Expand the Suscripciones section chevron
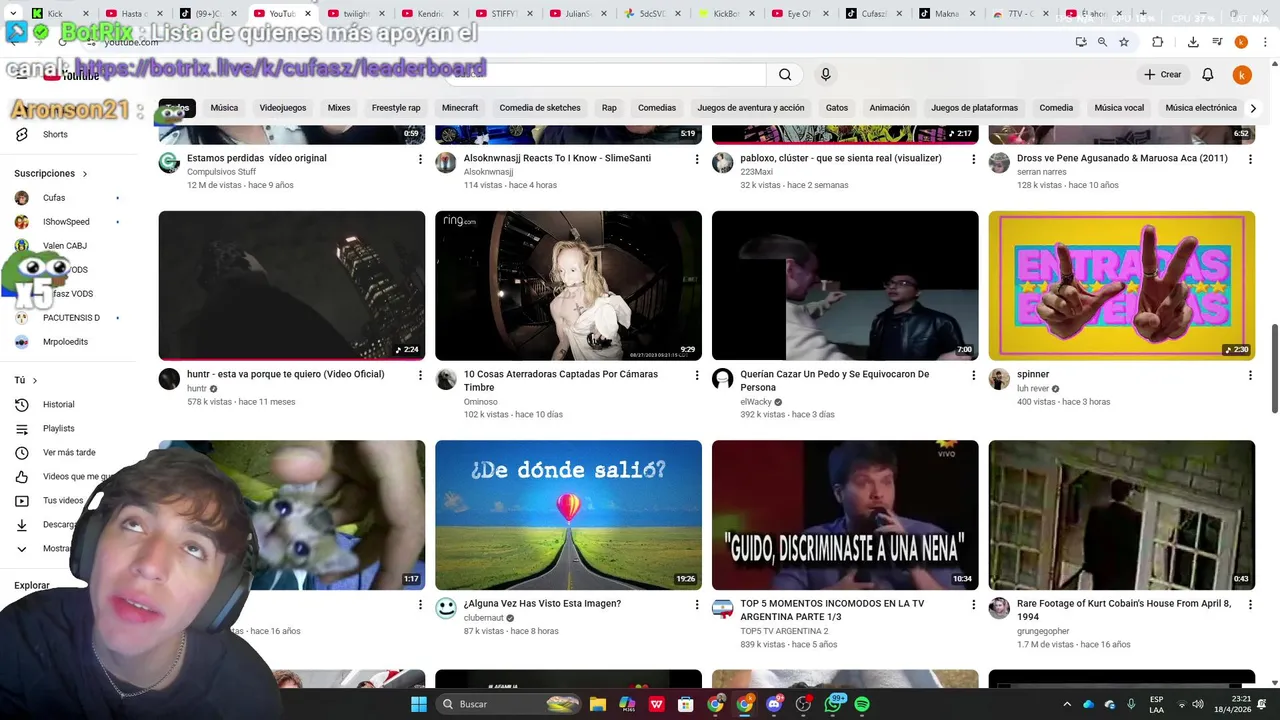This screenshot has height=720, width=1280. click(x=84, y=174)
